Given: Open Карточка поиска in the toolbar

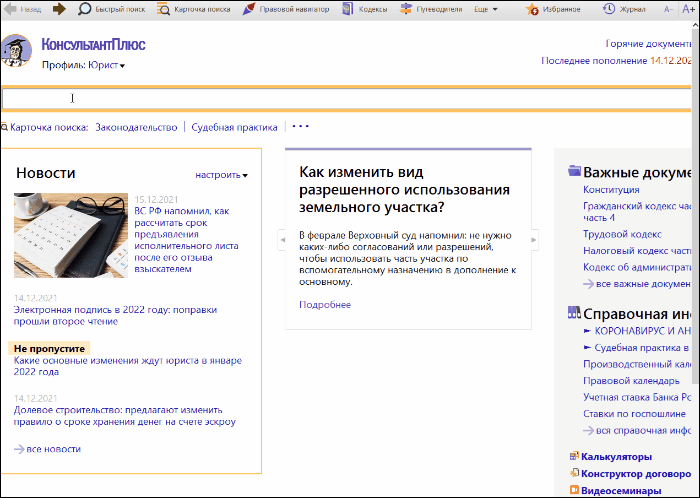Looking at the screenshot, I should [x=193, y=9].
